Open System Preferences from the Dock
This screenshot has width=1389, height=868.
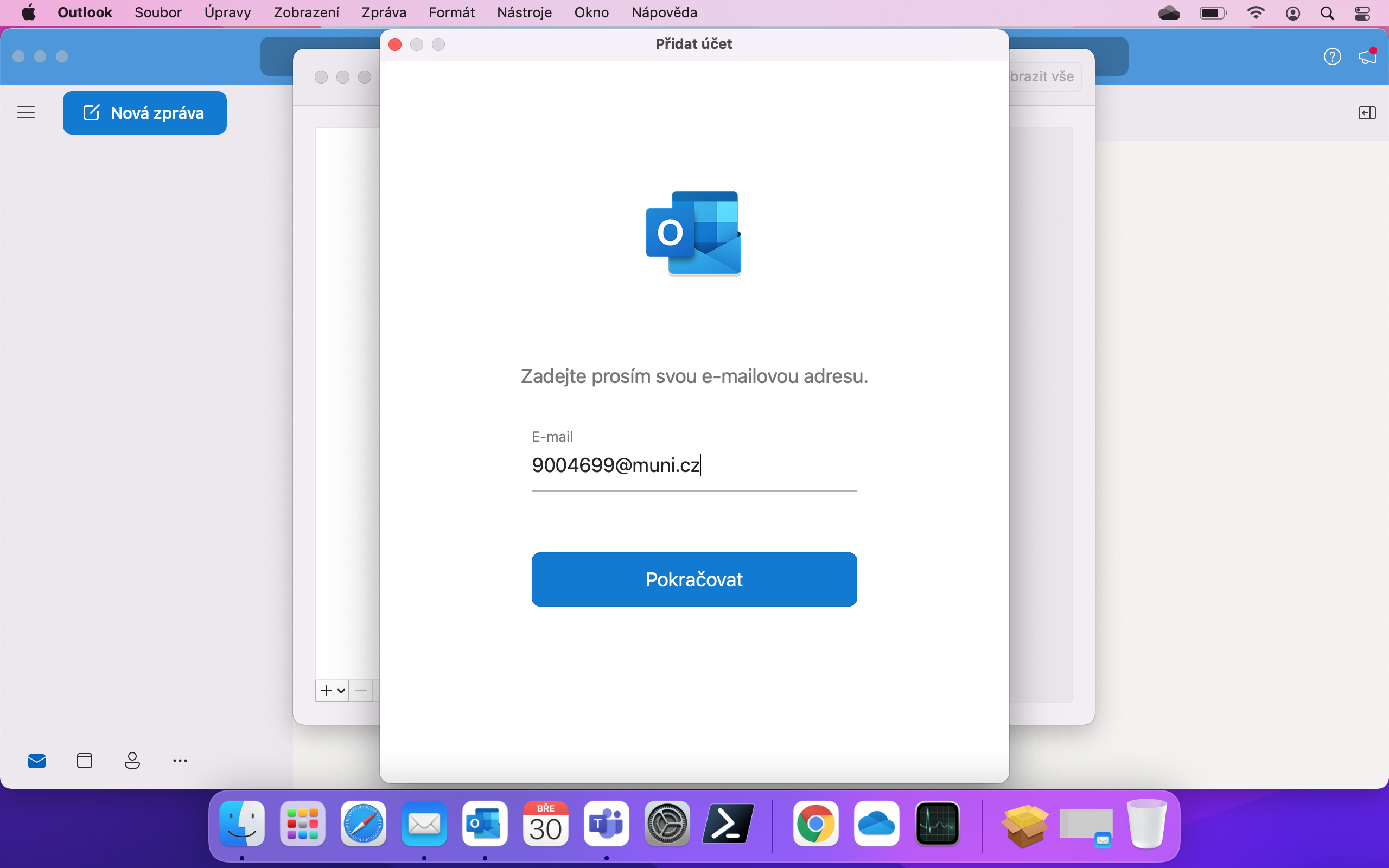pyautogui.click(x=667, y=824)
